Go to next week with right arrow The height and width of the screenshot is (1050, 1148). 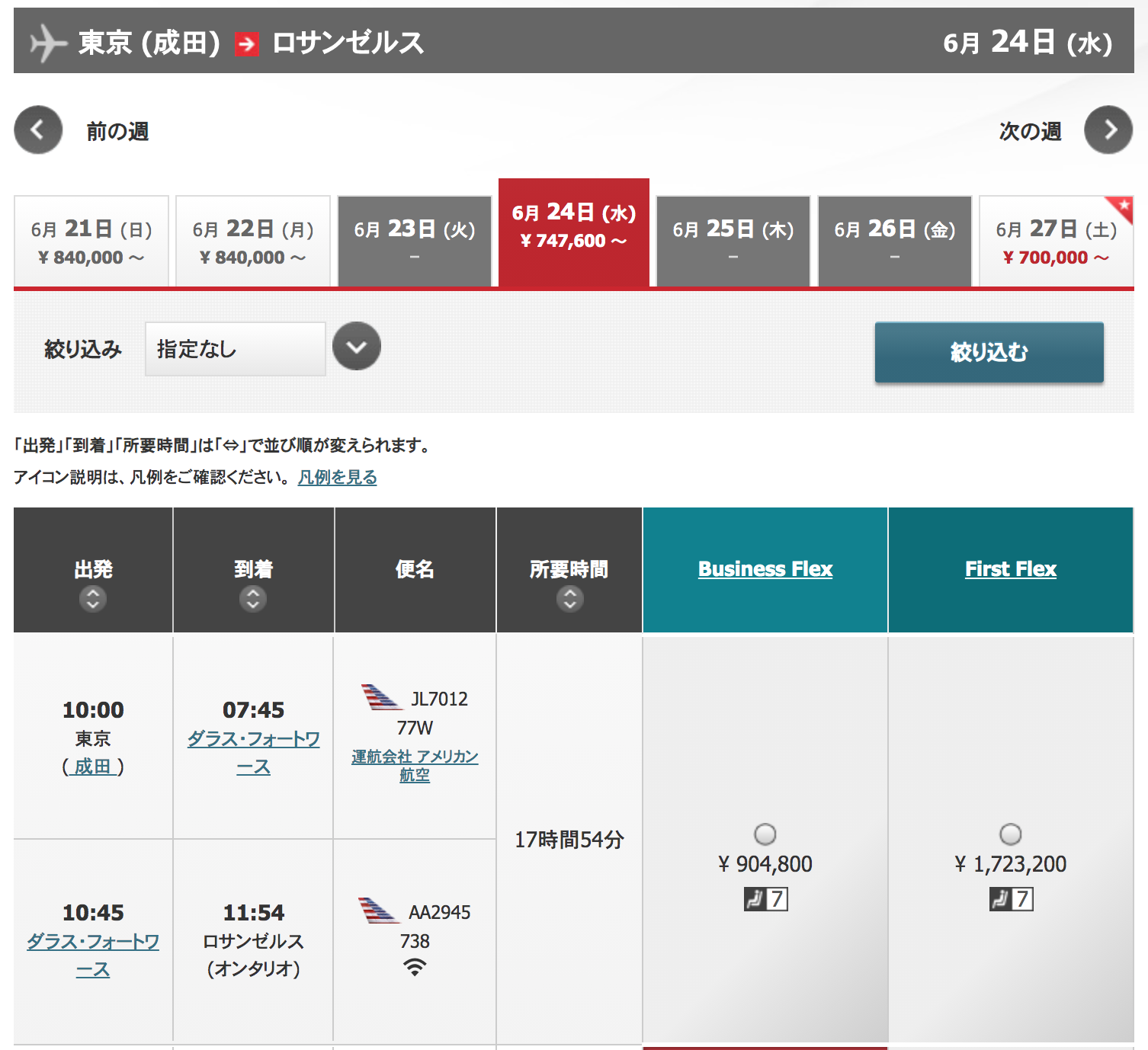(x=1108, y=130)
